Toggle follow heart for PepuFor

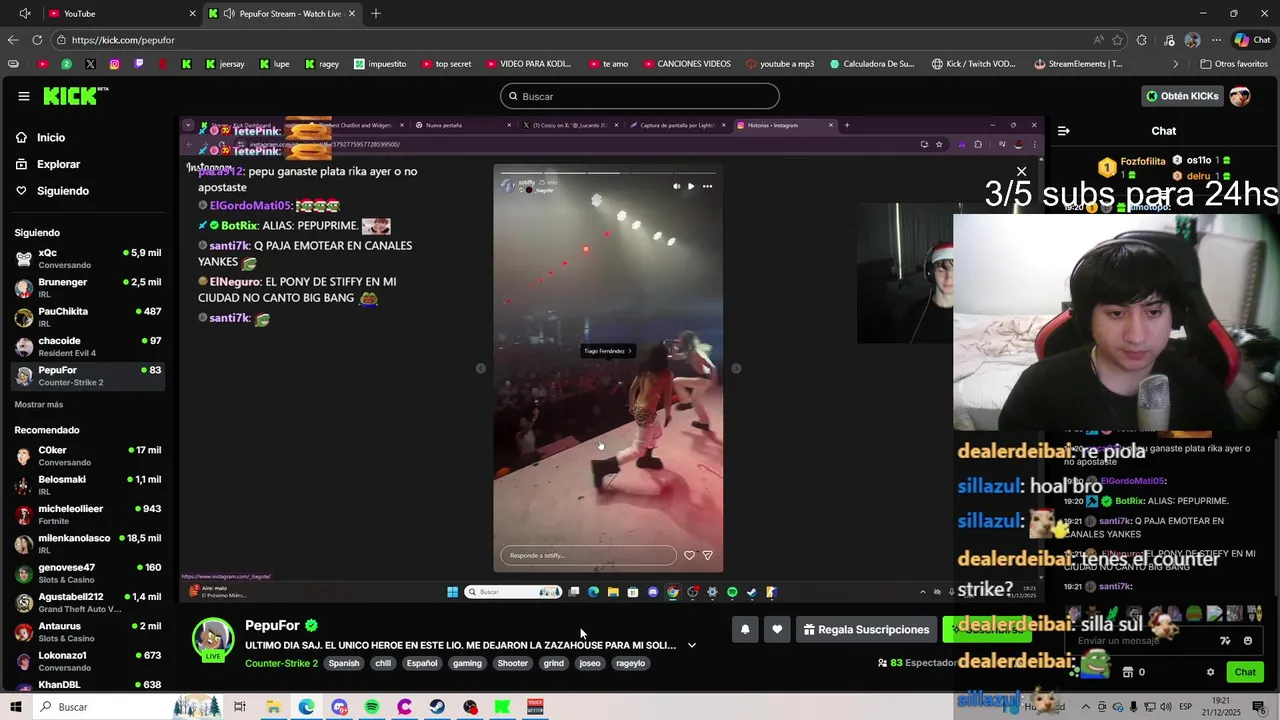point(777,629)
